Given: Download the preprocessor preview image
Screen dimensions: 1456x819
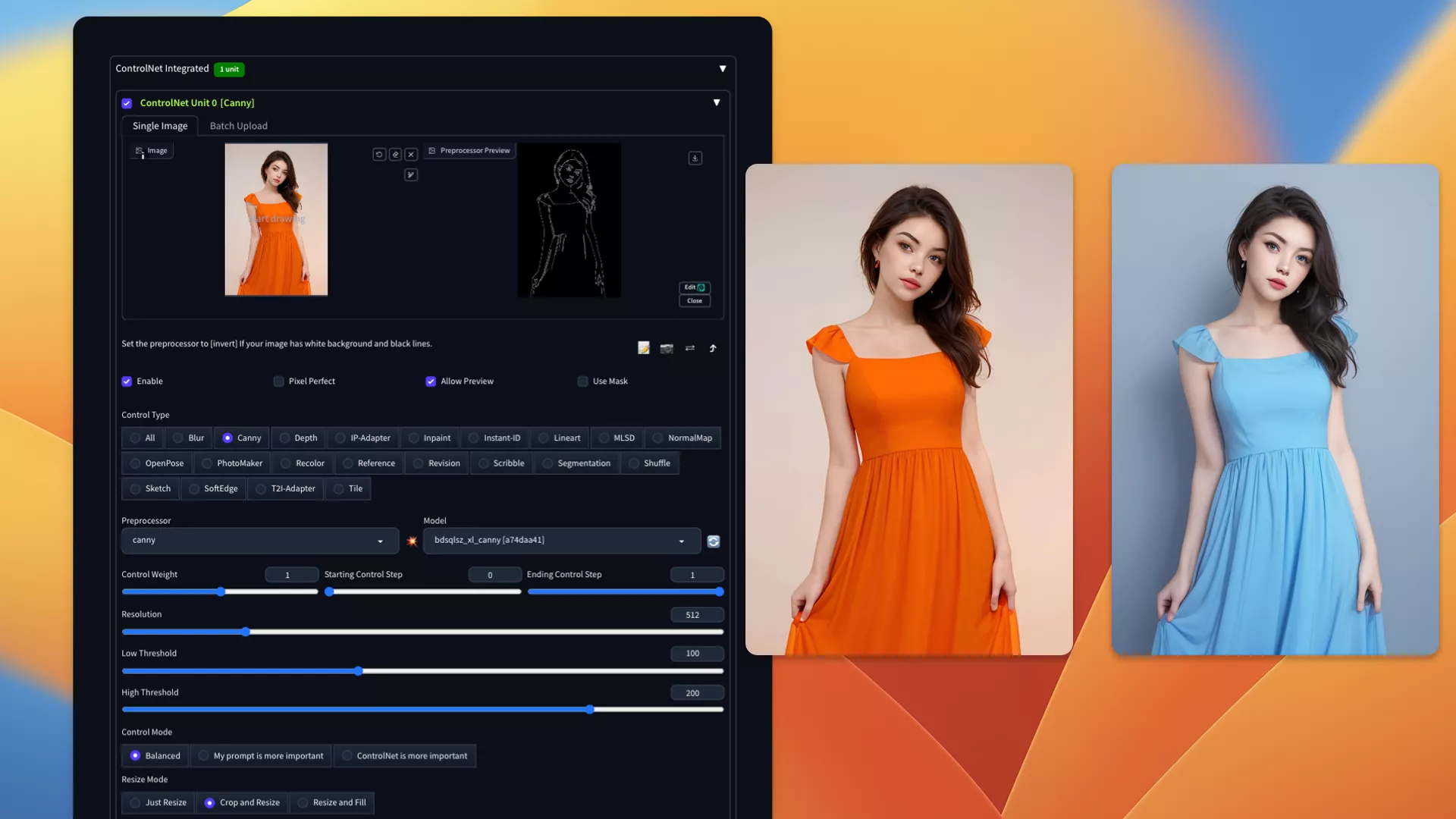Looking at the screenshot, I should [695, 158].
